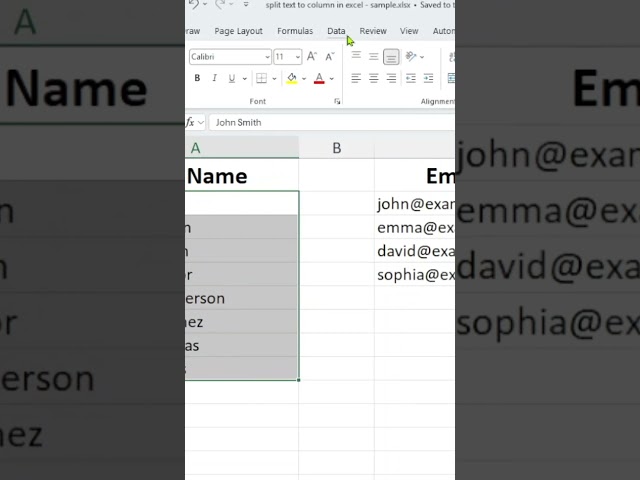Viewport: 640px width, 480px height.
Task: Toggle Bold formatting
Action: pos(197,78)
